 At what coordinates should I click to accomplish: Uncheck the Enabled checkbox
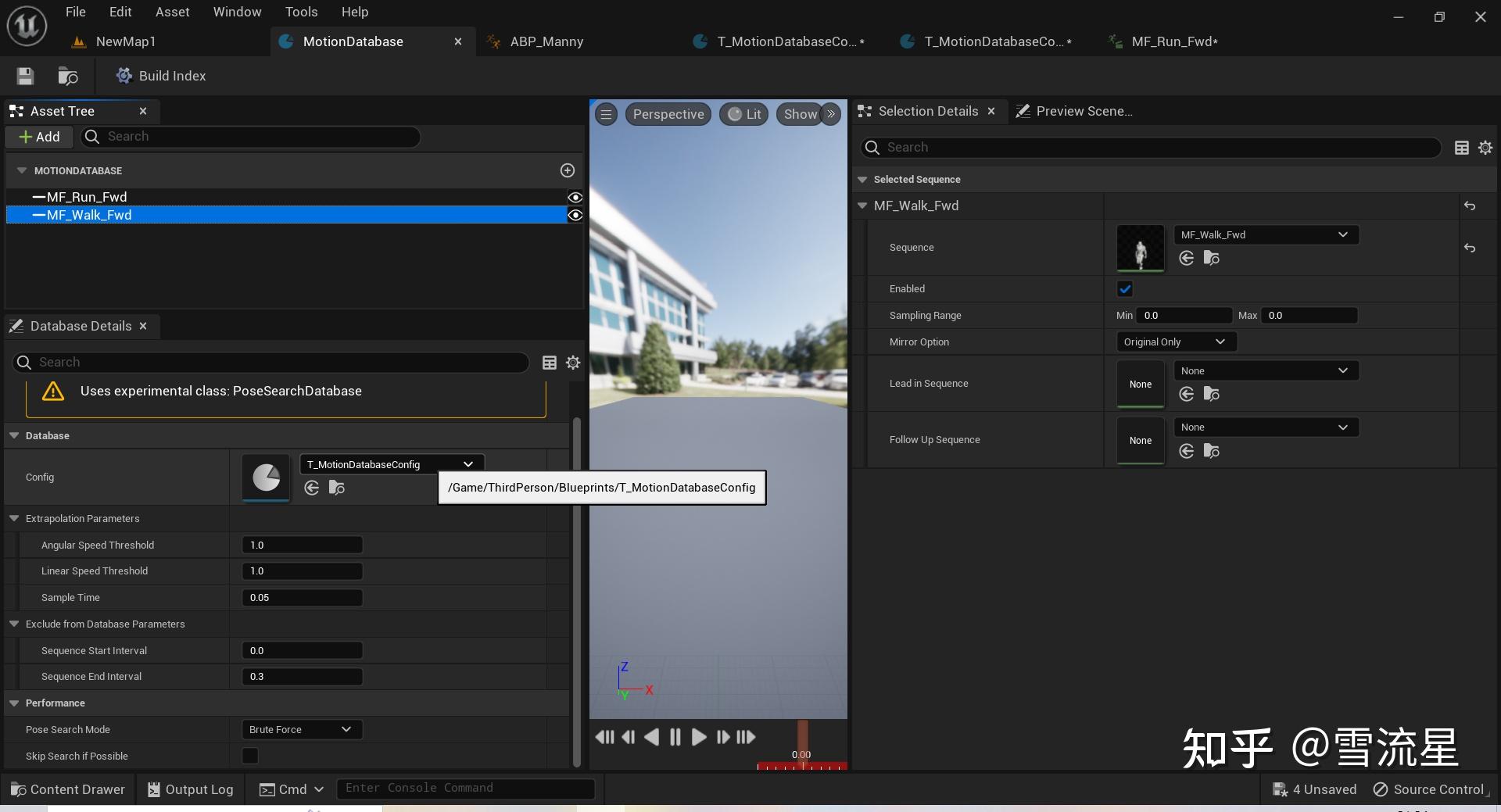tap(1125, 289)
